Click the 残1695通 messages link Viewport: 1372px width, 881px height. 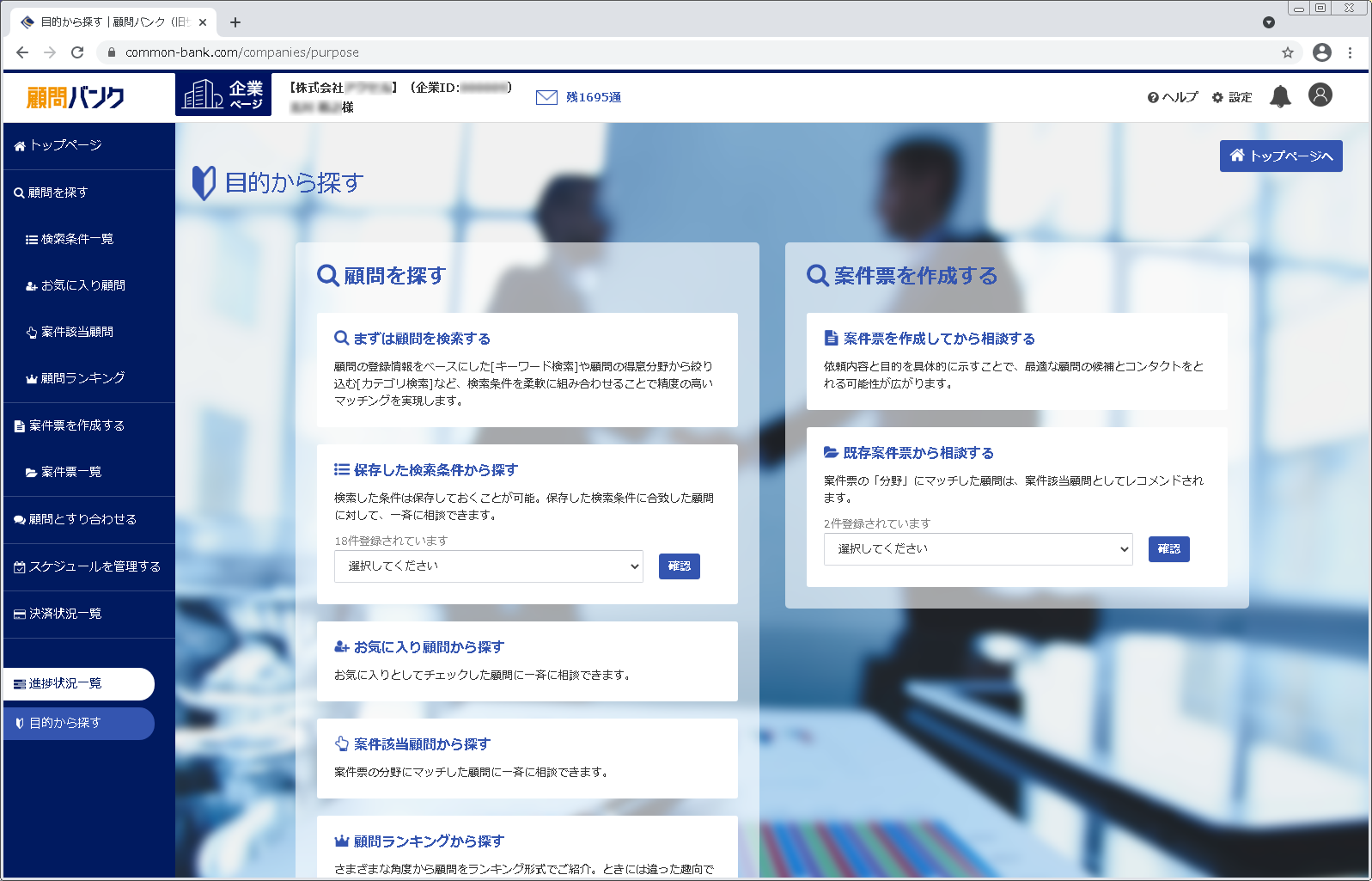coord(593,97)
